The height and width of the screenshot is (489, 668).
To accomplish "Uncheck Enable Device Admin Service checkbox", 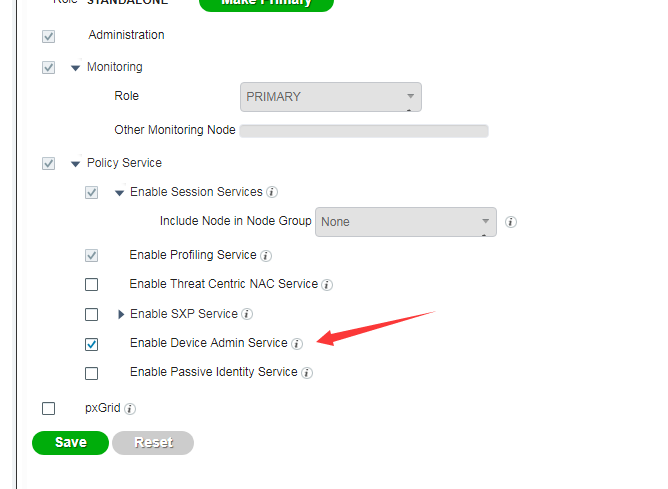I will coord(92,344).
